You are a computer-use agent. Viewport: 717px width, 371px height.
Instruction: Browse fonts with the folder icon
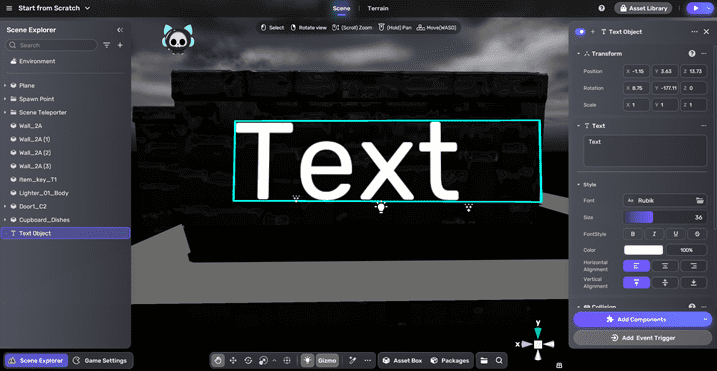click(x=699, y=200)
